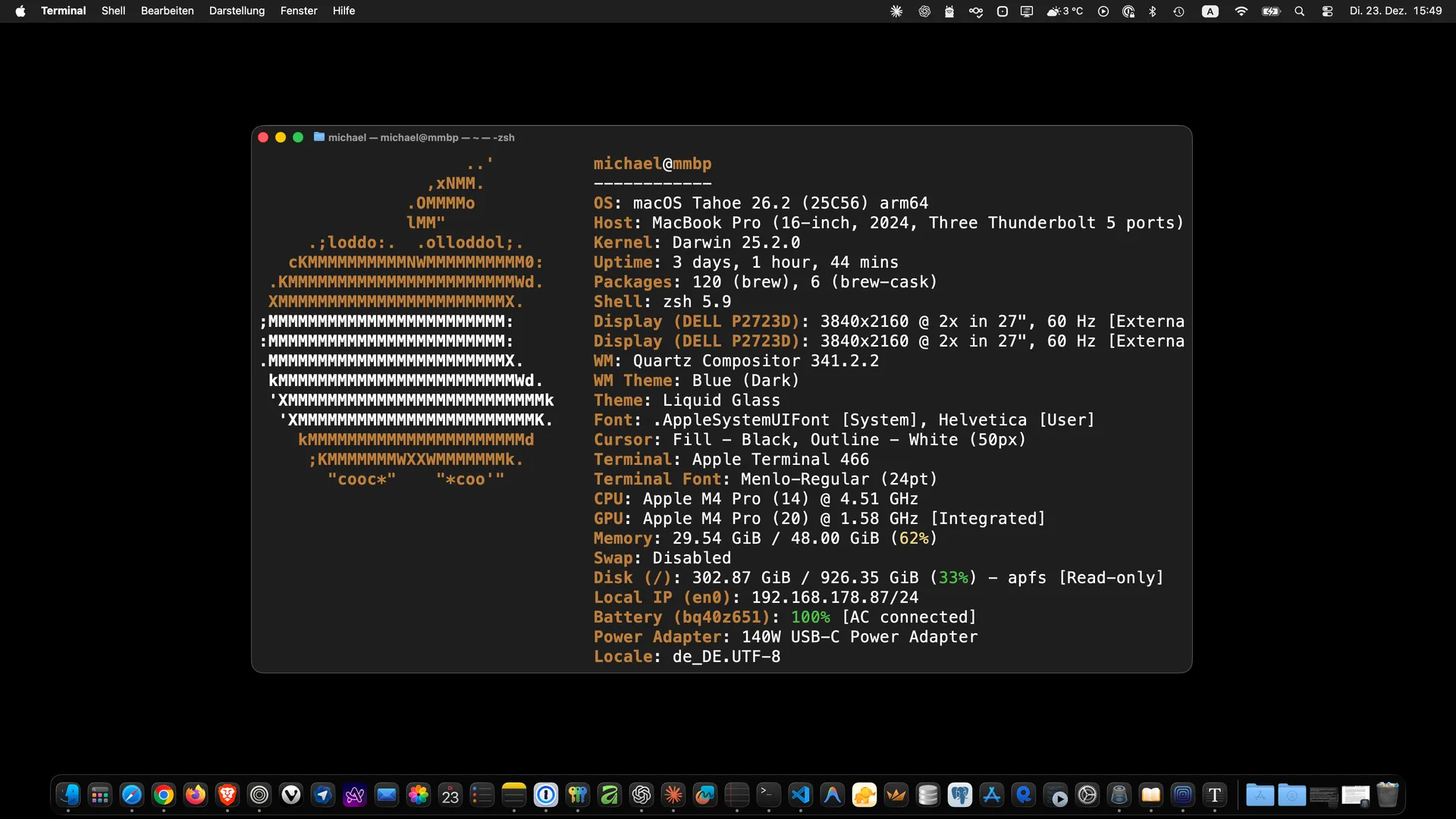The width and height of the screenshot is (1456, 819).
Task: Open the App Store from the Dock
Action: (992, 795)
